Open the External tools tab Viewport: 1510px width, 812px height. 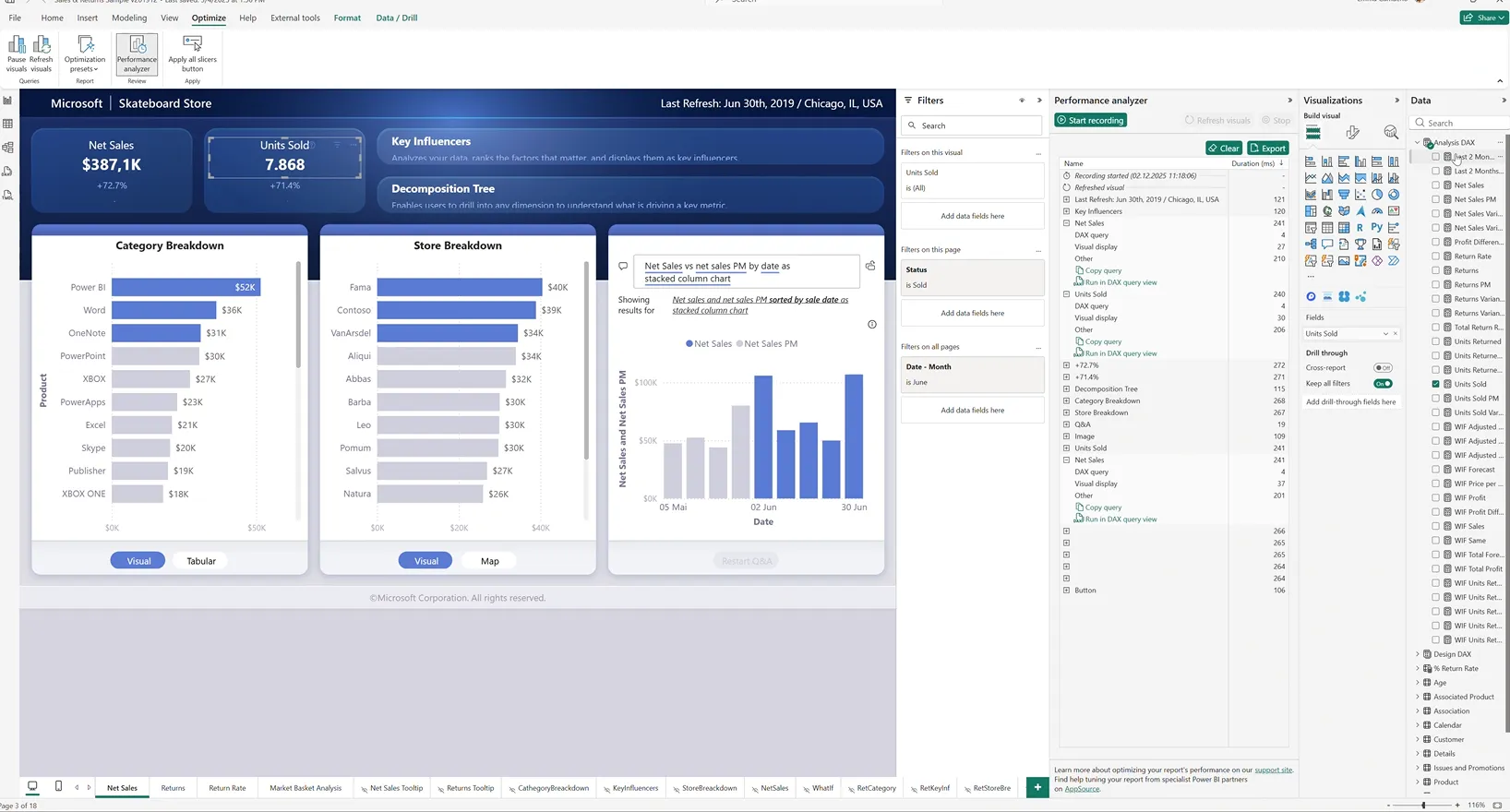click(295, 18)
